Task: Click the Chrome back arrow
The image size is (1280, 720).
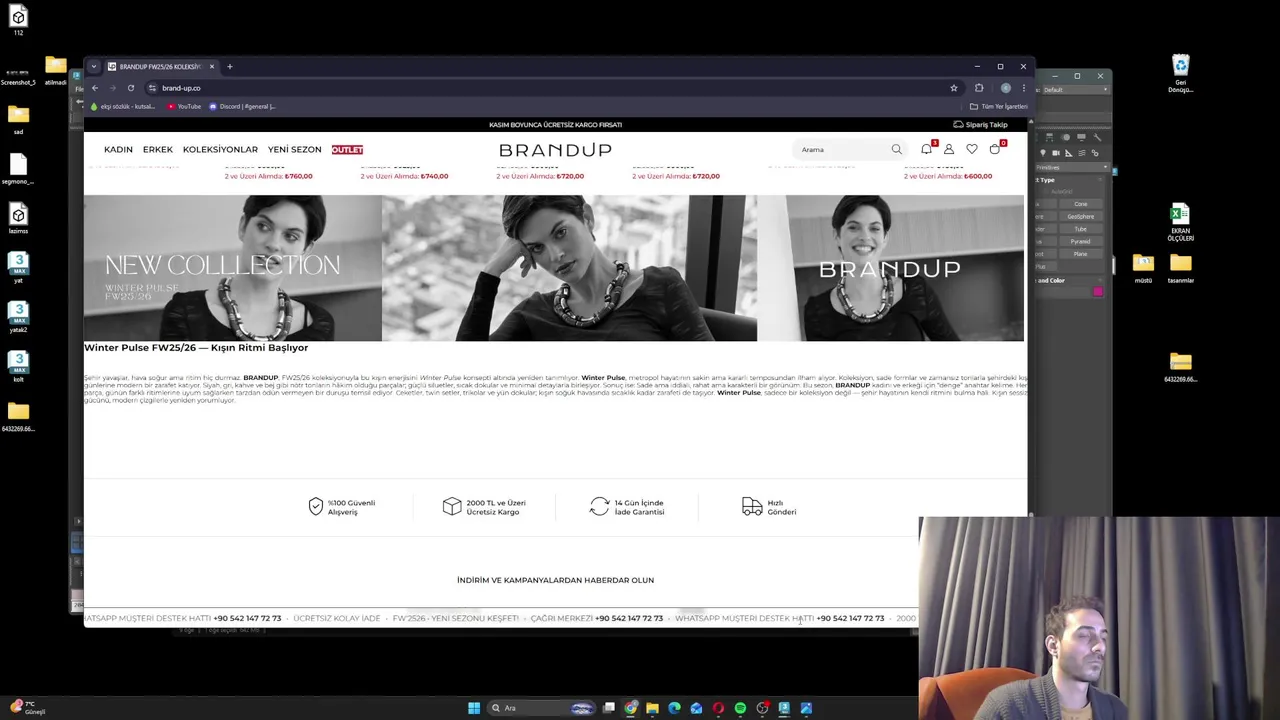Action: coord(95,88)
